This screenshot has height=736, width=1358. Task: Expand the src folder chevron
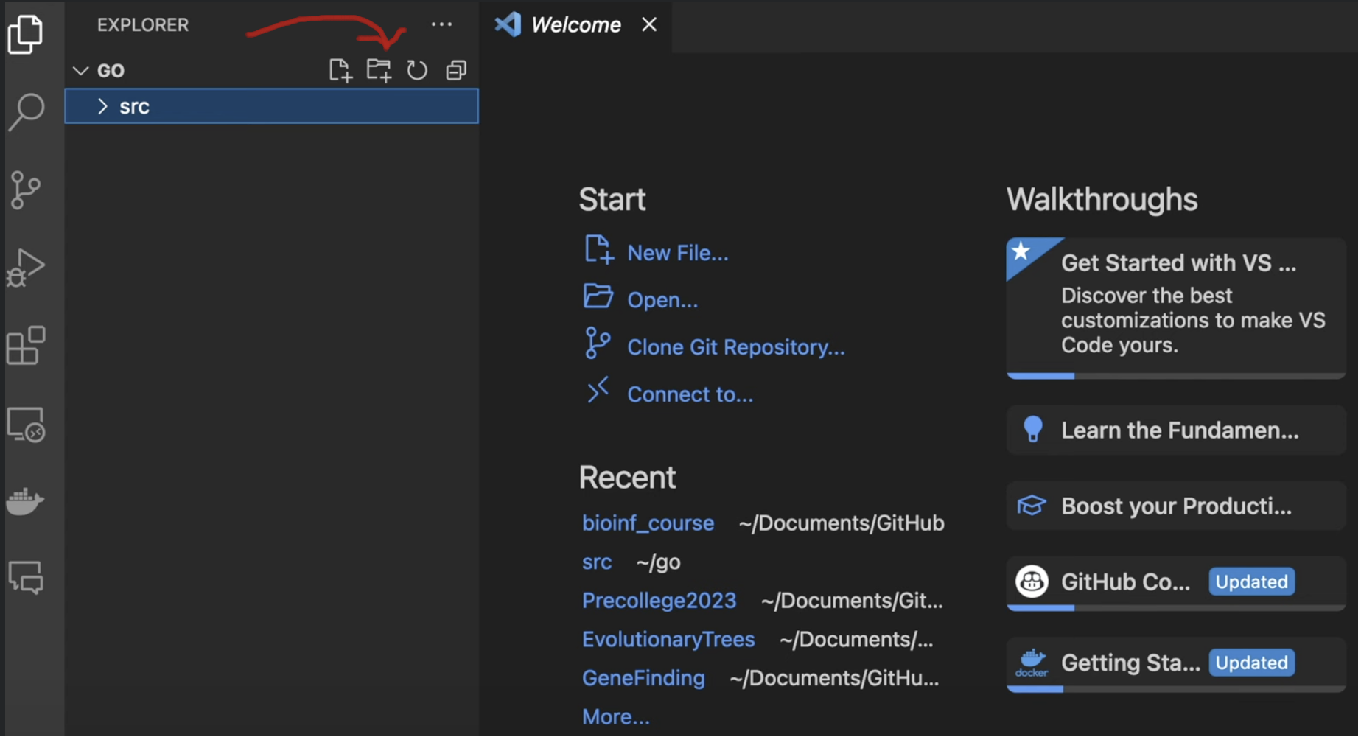click(x=102, y=107)
